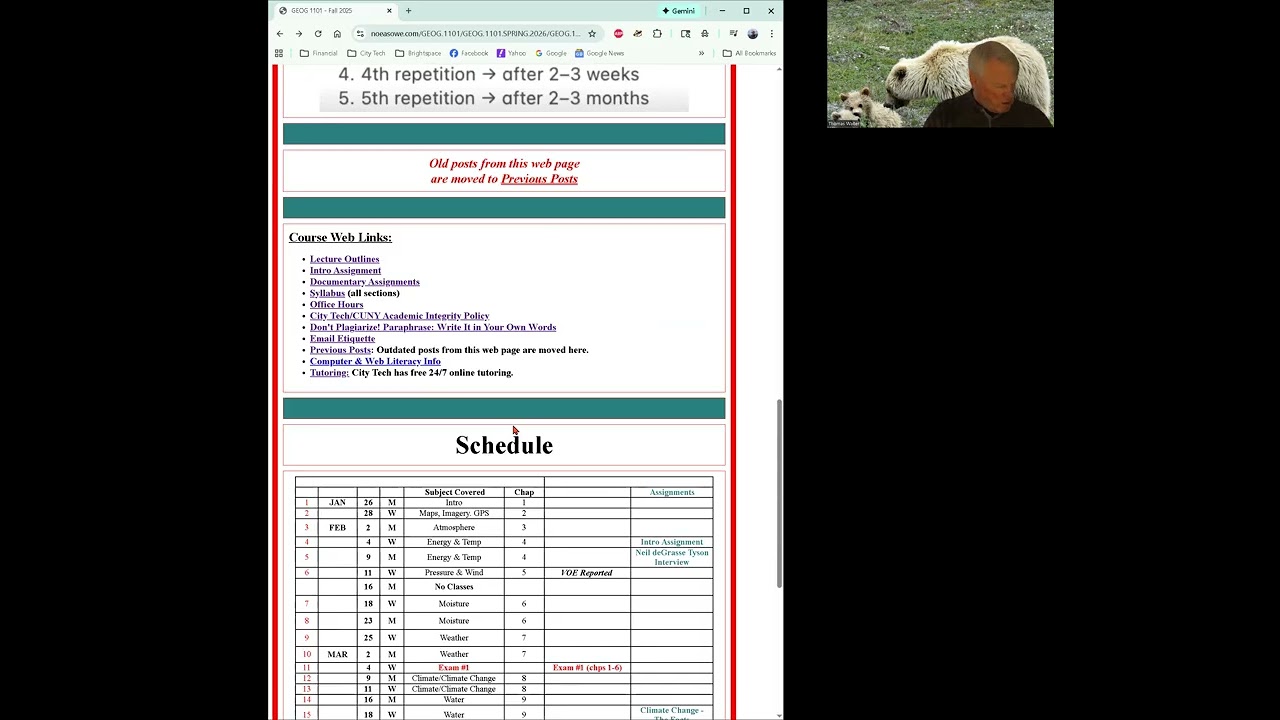
Task: Click the Pressure & Wind subject cell
Action: tap(454, 573)
